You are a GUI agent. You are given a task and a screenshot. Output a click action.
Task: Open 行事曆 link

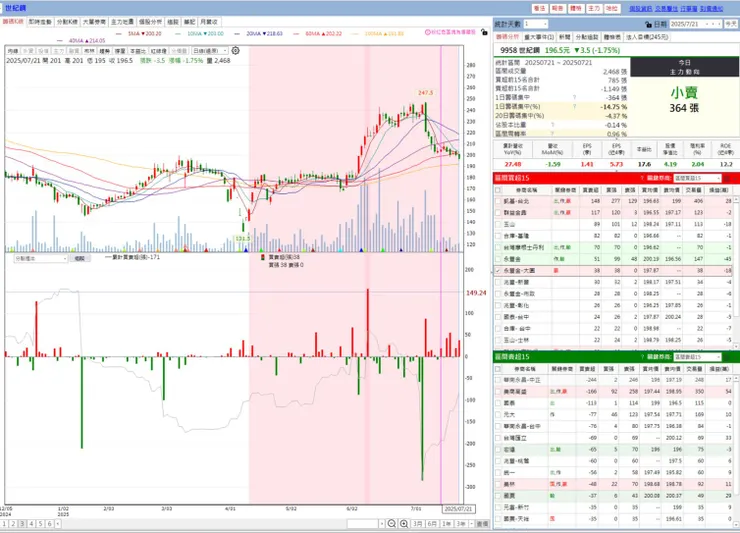[689, 8]
